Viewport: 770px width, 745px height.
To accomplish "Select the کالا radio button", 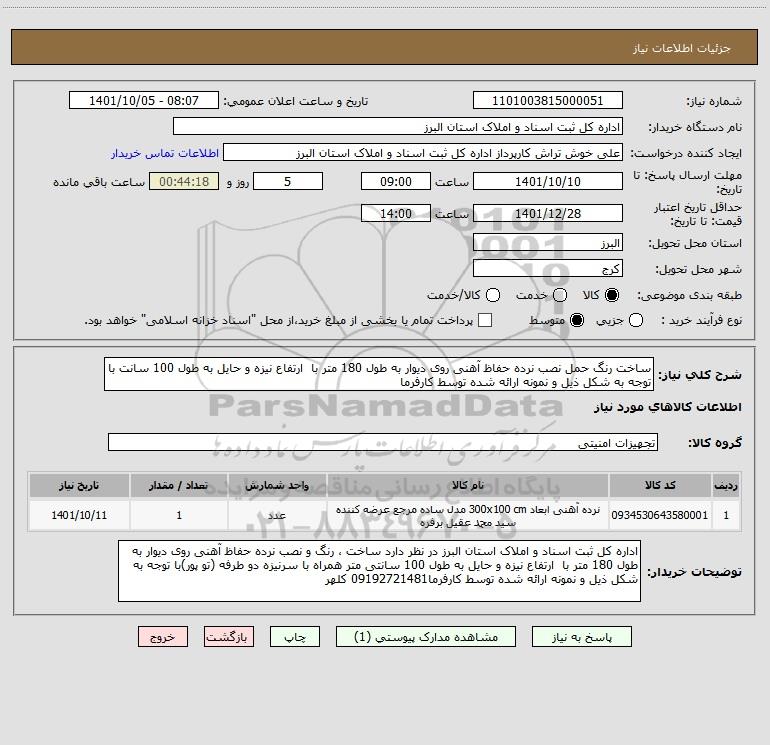I will pyautogui.click(x=612, y=295).
